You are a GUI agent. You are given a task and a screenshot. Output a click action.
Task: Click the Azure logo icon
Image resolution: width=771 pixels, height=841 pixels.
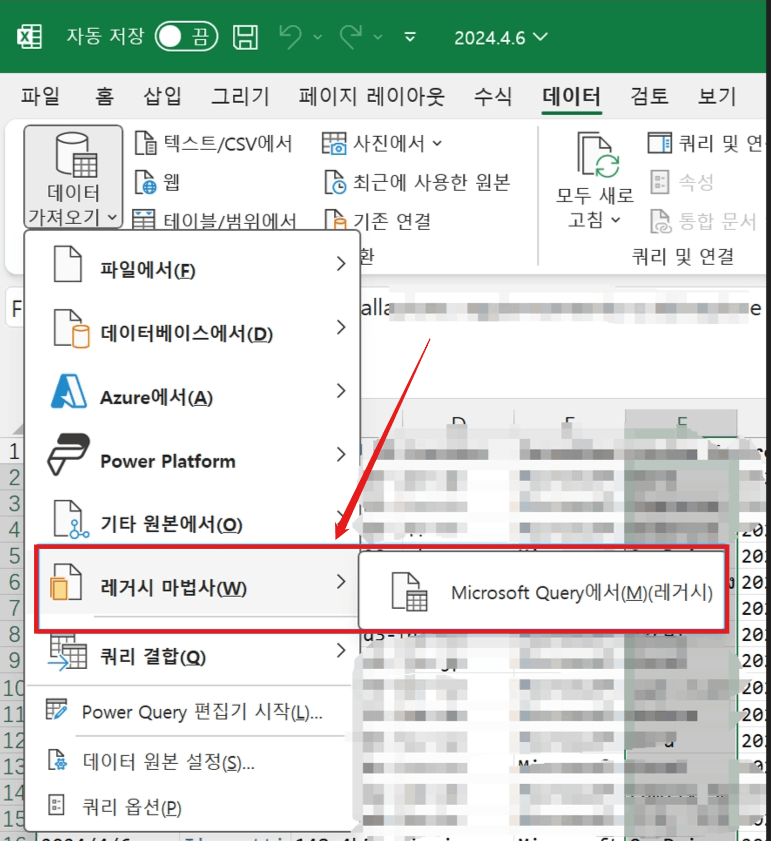pos(69,391)
